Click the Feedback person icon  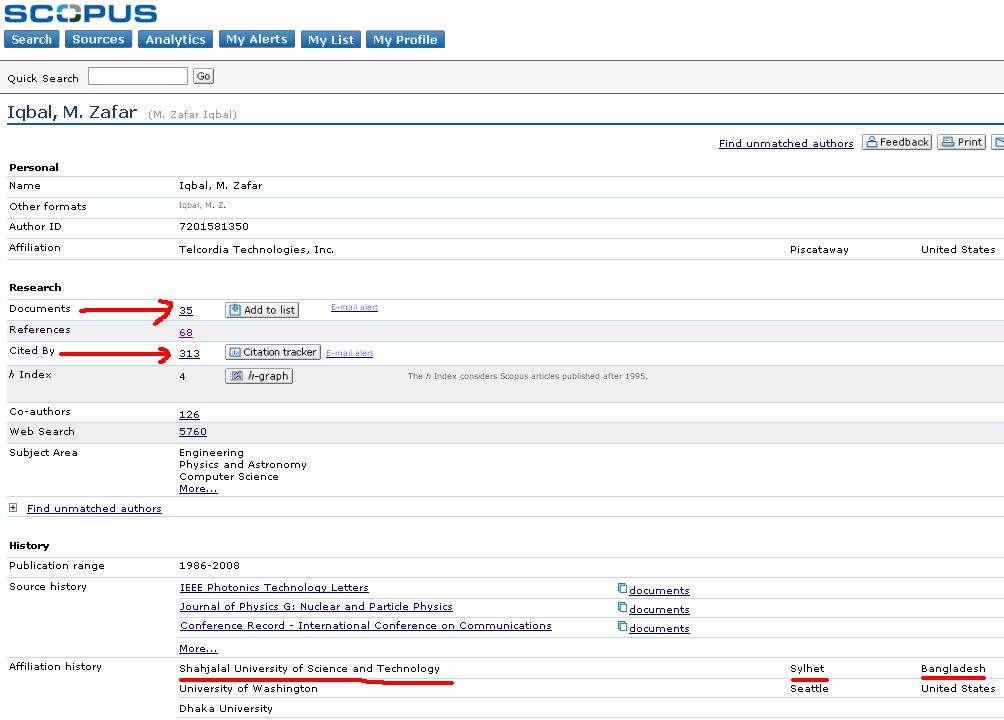pyautogui.click(x=871, y=142)
